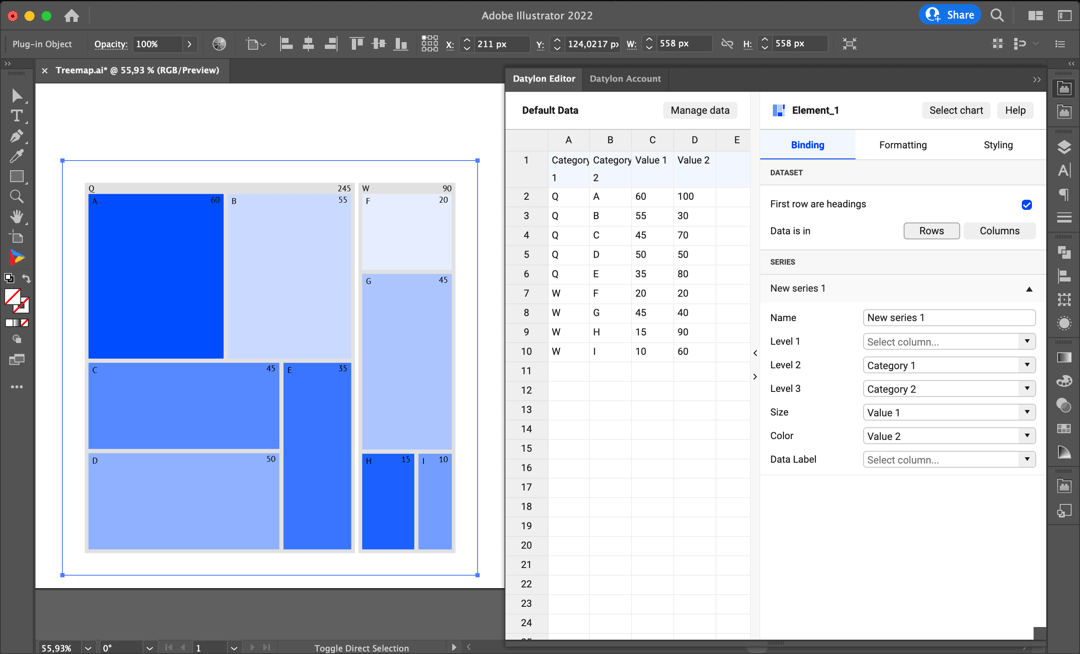Viewport: 1080px width, 654px height.
Task: Collapse the New series 1 section
Action: (1029, 288)
